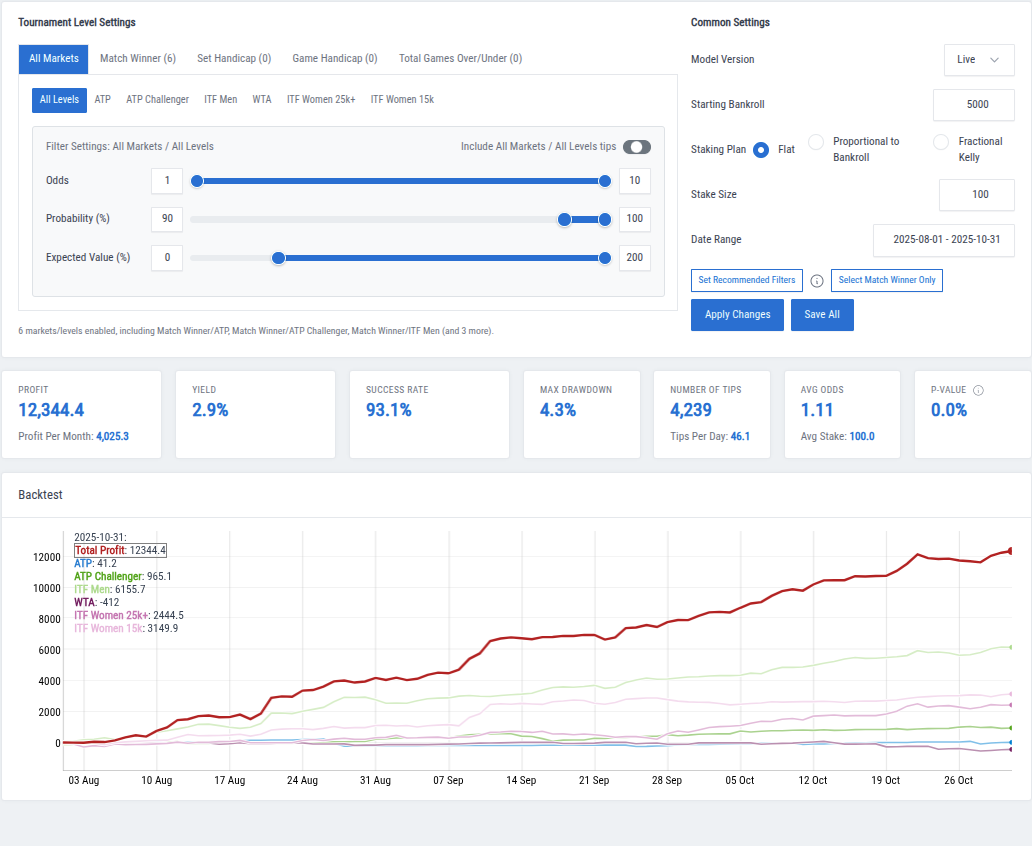The image size is (1032, 846).
Task: Click the Apply Changes button
Action: pos(737,315)
